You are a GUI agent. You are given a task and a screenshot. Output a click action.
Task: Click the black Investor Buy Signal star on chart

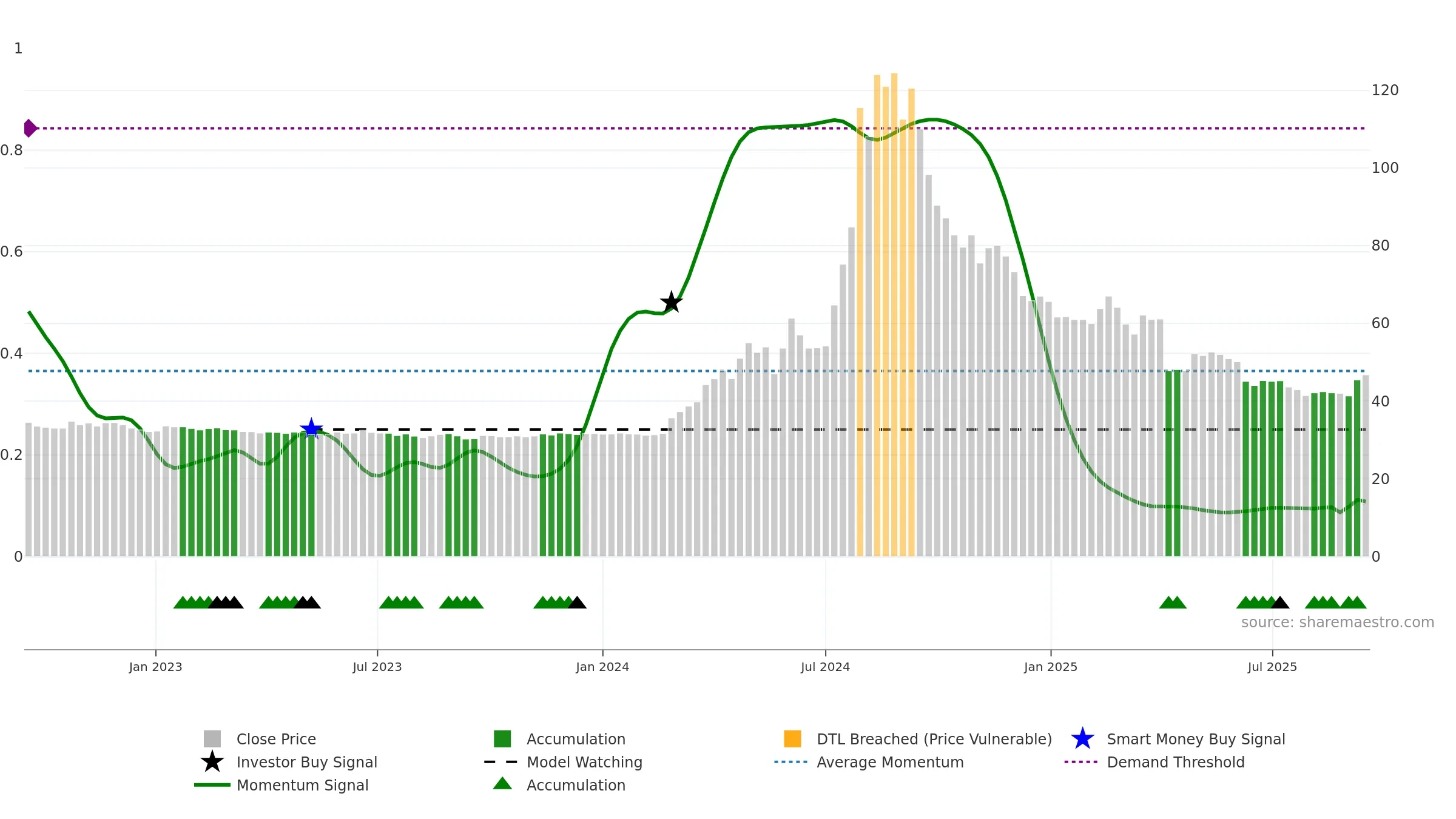pyautogui.click(x=671, y=302)
